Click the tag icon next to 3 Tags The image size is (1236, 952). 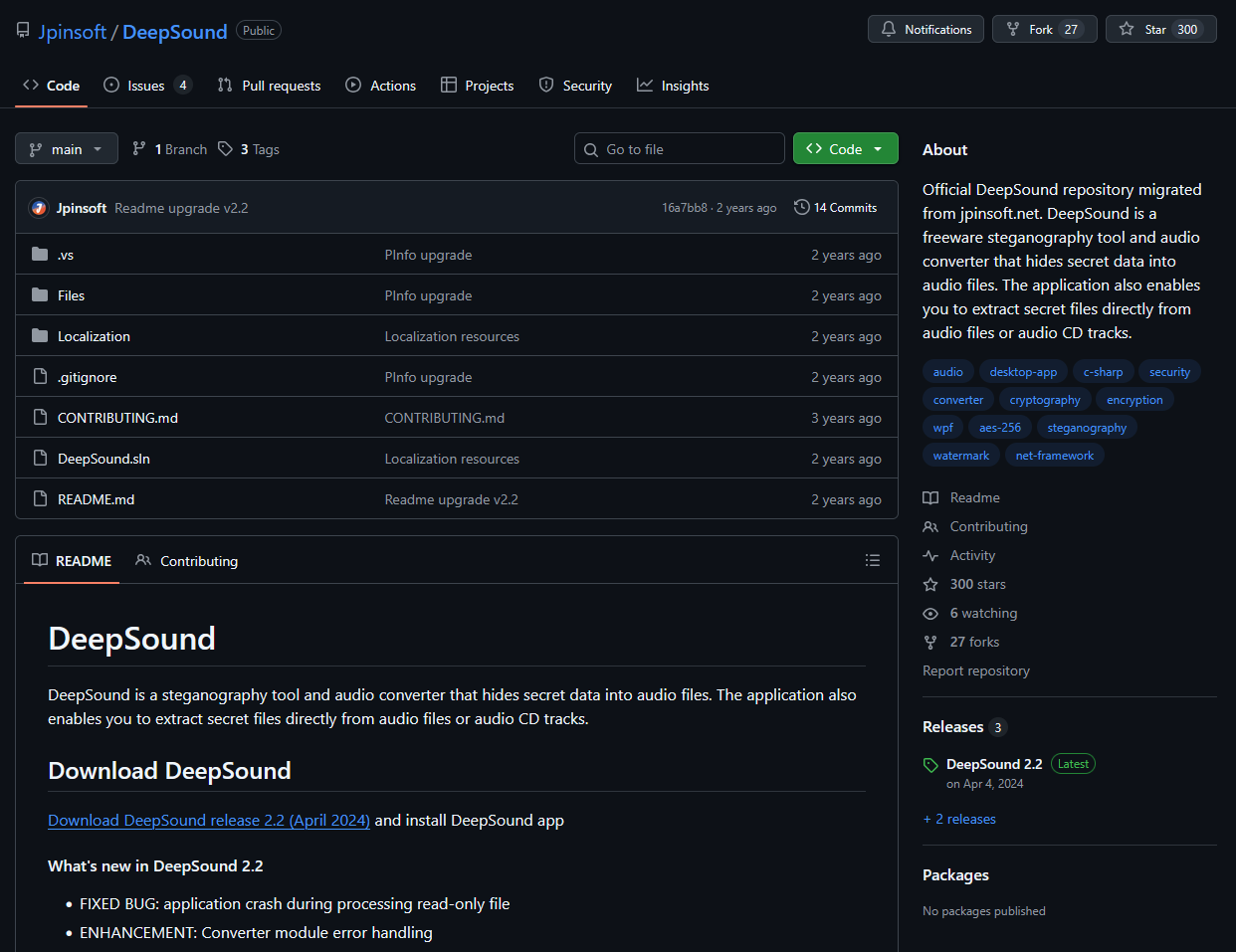226,148
